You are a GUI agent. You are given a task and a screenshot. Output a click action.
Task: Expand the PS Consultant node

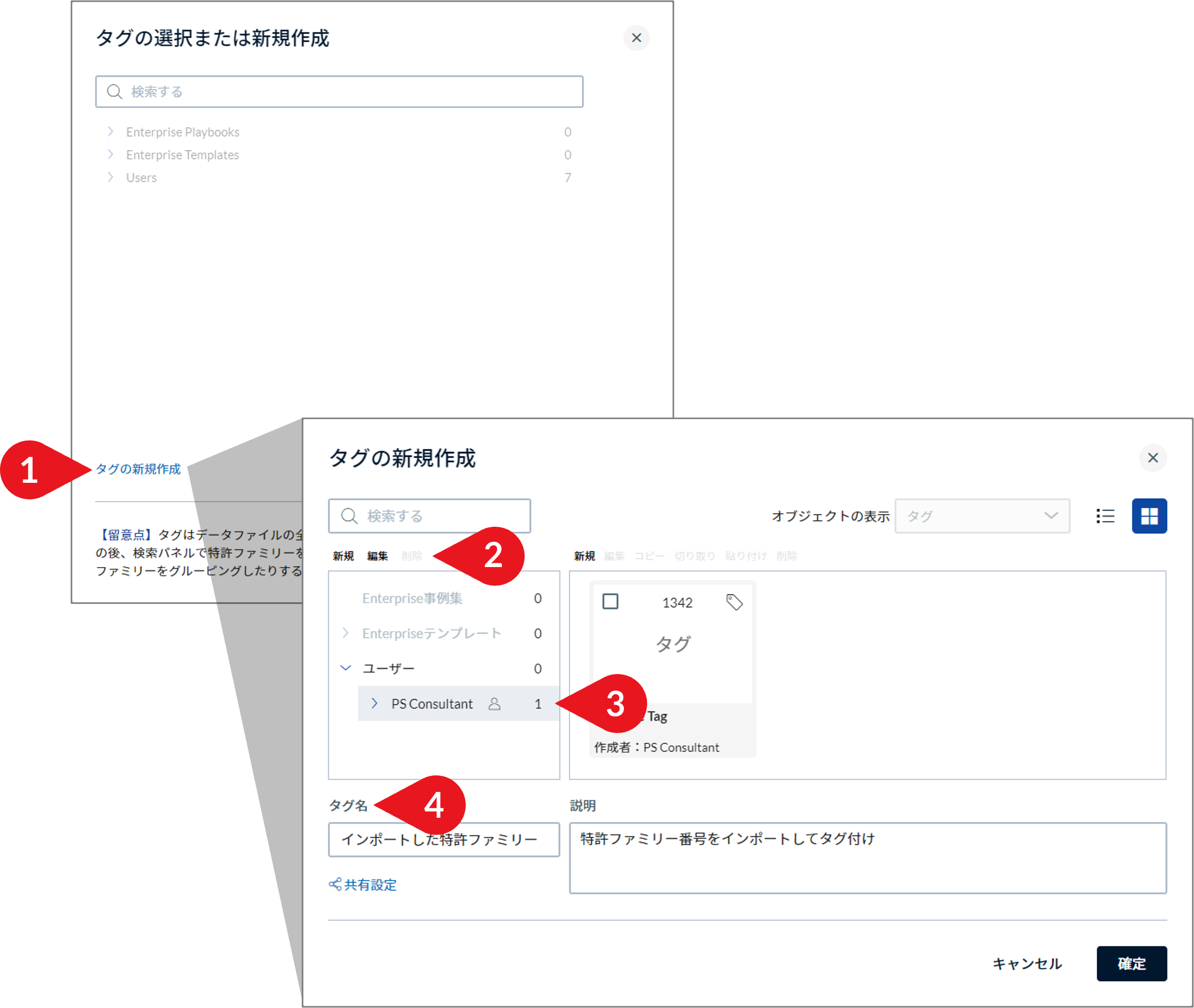point(375,704)
